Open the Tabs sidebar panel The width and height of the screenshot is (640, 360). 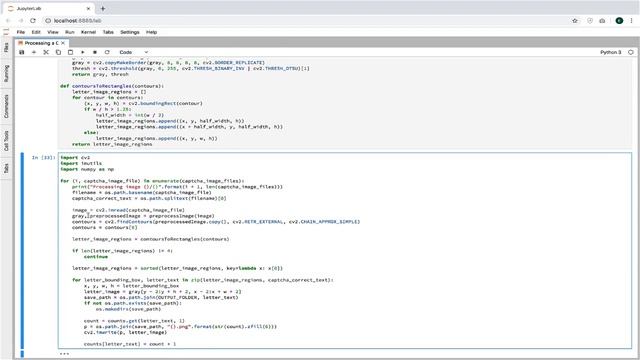tap(6, 168)
